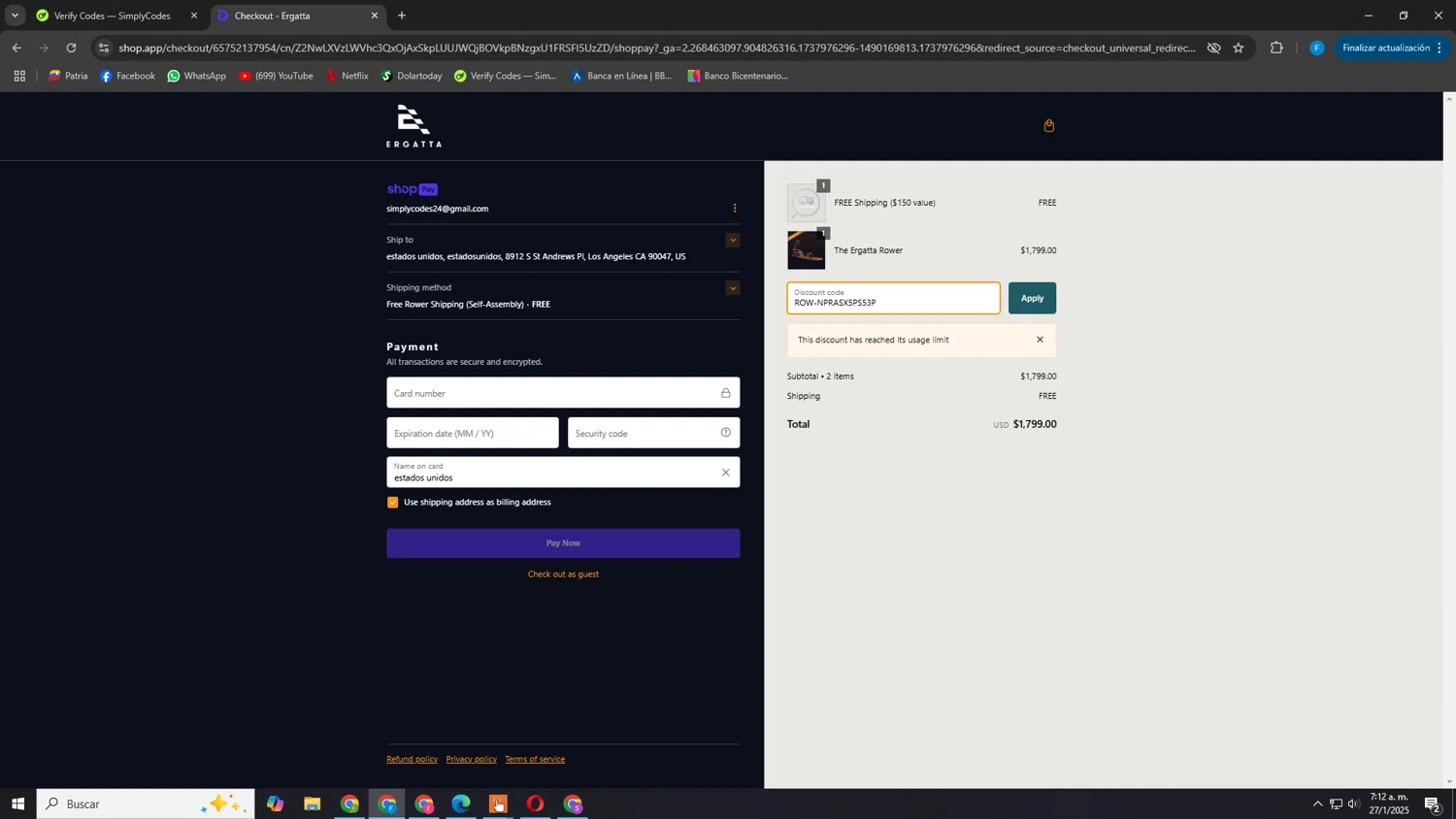Click the Expiration date field
Image resolution: width=1456 pixels, height=819 pixels.
pos(473,433)
